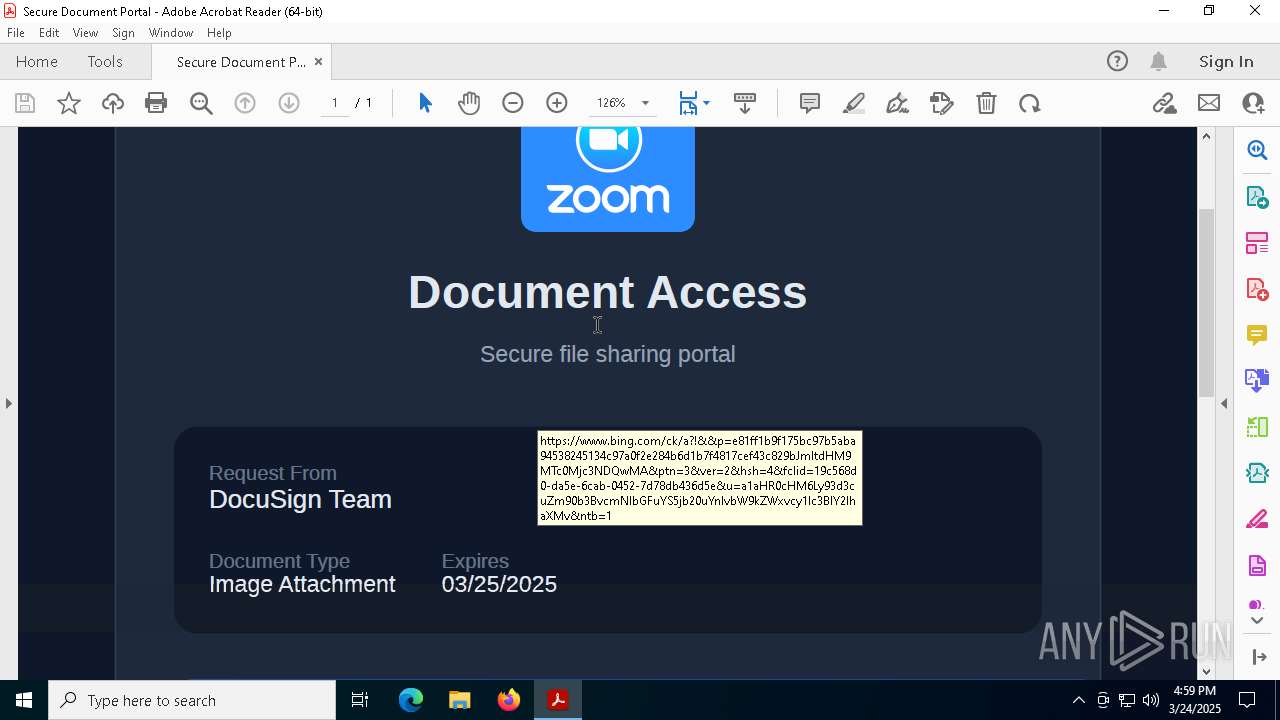This screenshot has width=1280, height=720.
Task: Collapse tools pane with bottom arrow icon
Action: pos(1257,657)
